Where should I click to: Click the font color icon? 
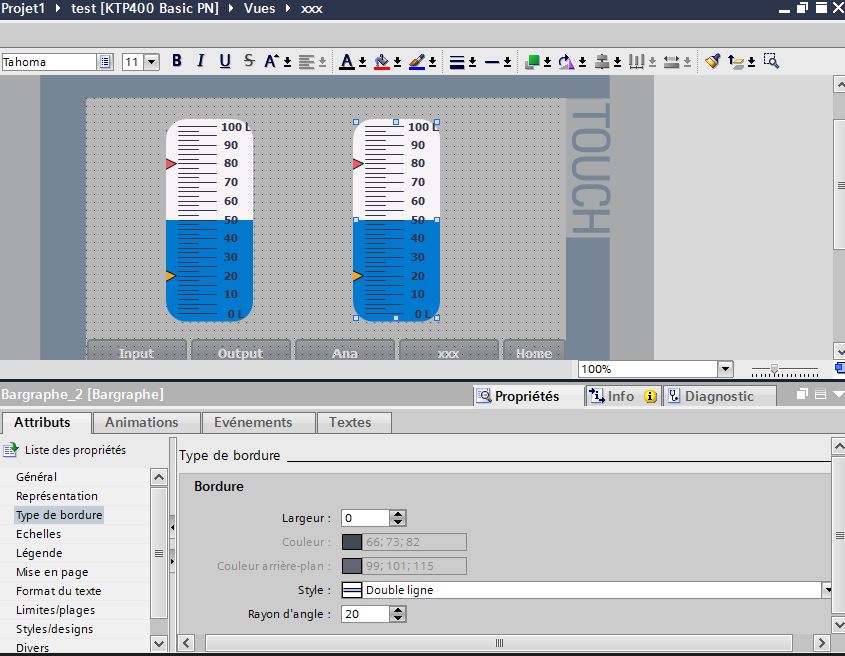coord(347,61)
